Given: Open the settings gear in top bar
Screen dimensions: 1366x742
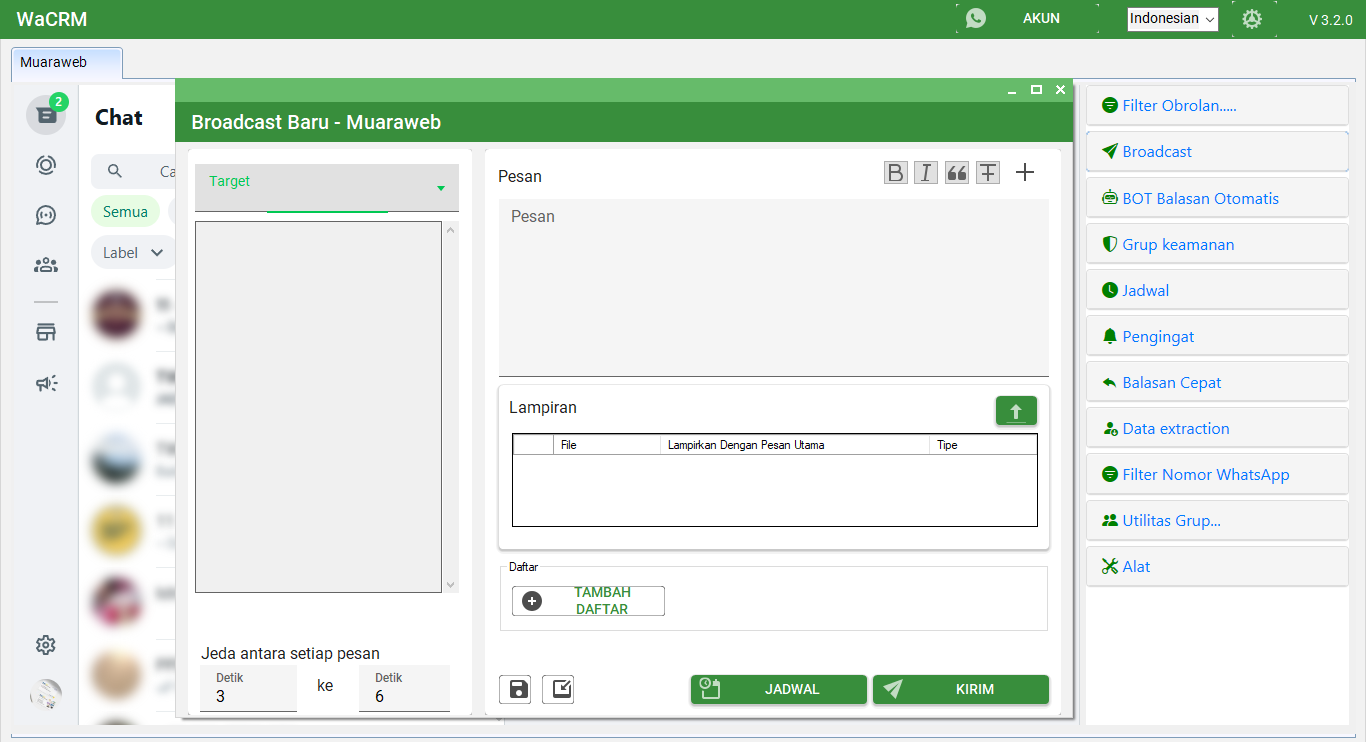Looking at the screenshot, I should click(1252, 19).
